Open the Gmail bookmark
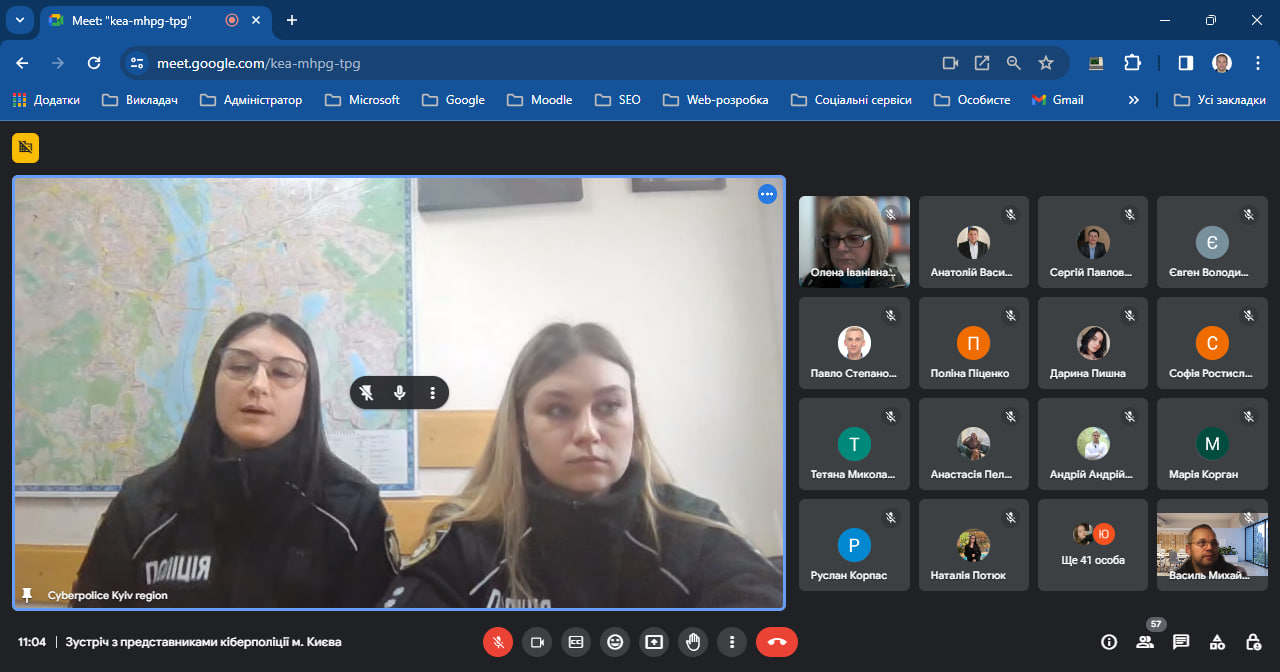This screenshot has height=672, width=1280. pyautogui.click(x=1058, y=100)
